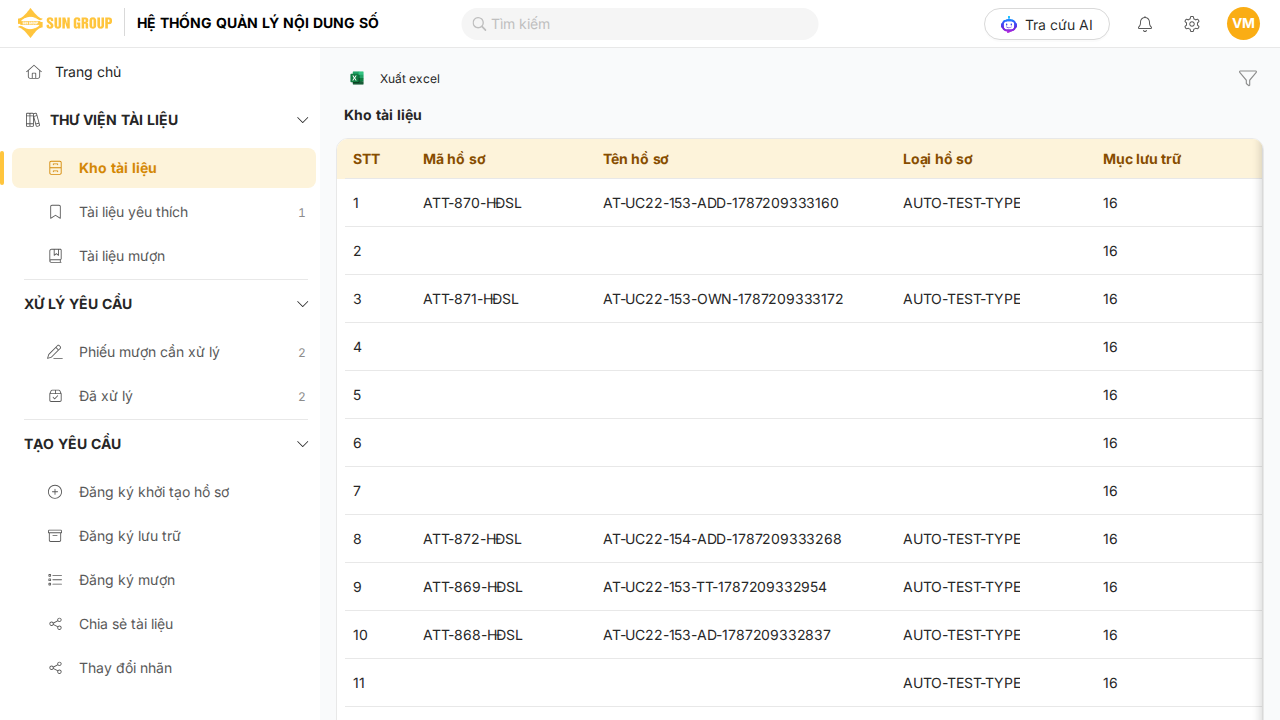Open the table filter funnel icon
The image size is (1280, 720).
pos(1247,78)
